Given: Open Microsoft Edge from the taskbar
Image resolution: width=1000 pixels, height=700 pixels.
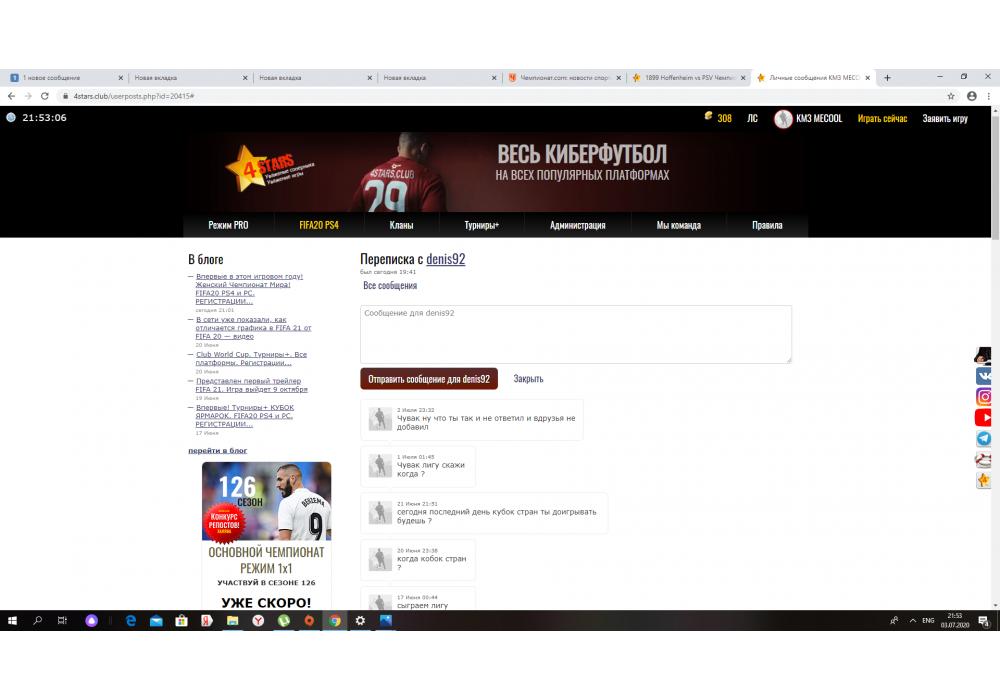Looking at the screenshot, I should point(131,620).
